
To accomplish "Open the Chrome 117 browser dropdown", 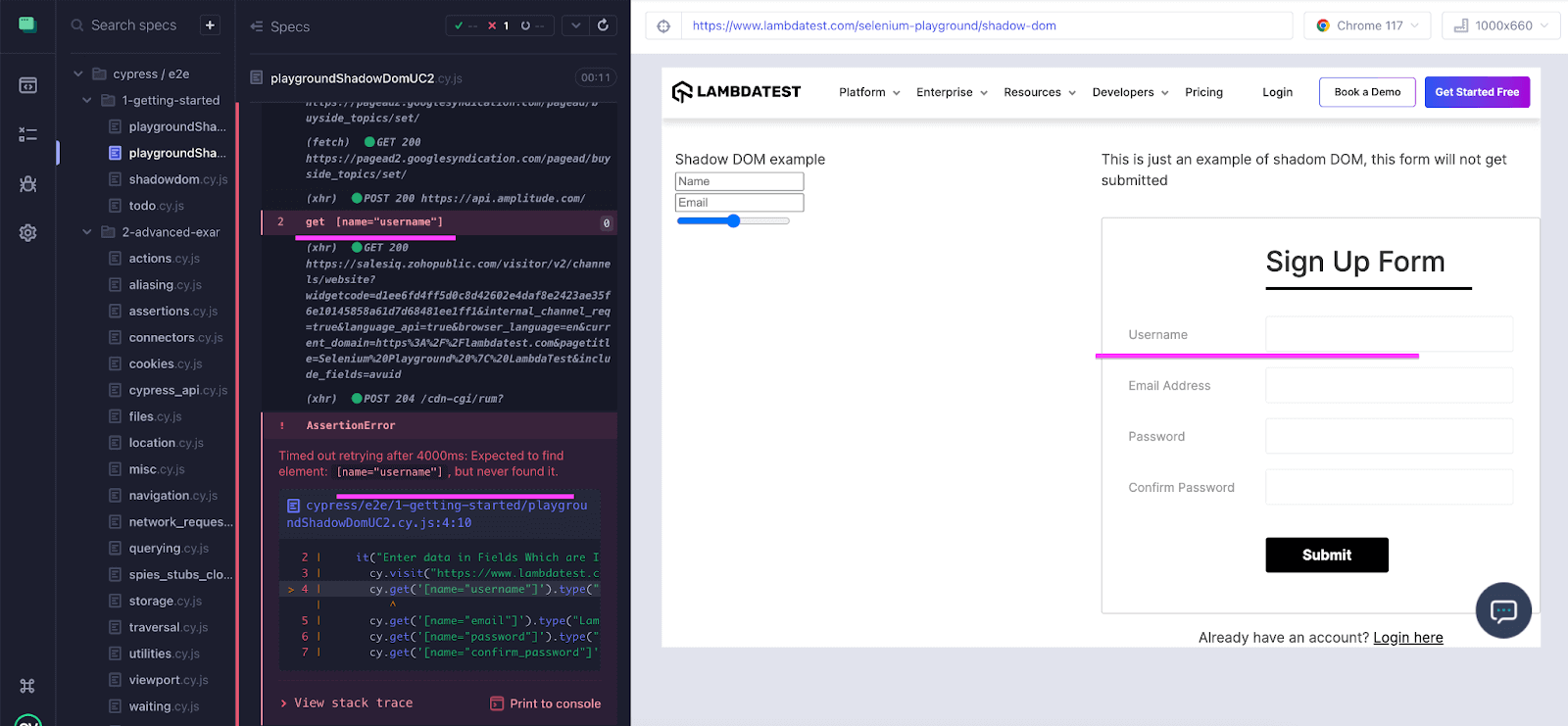I will point(1367,25).
